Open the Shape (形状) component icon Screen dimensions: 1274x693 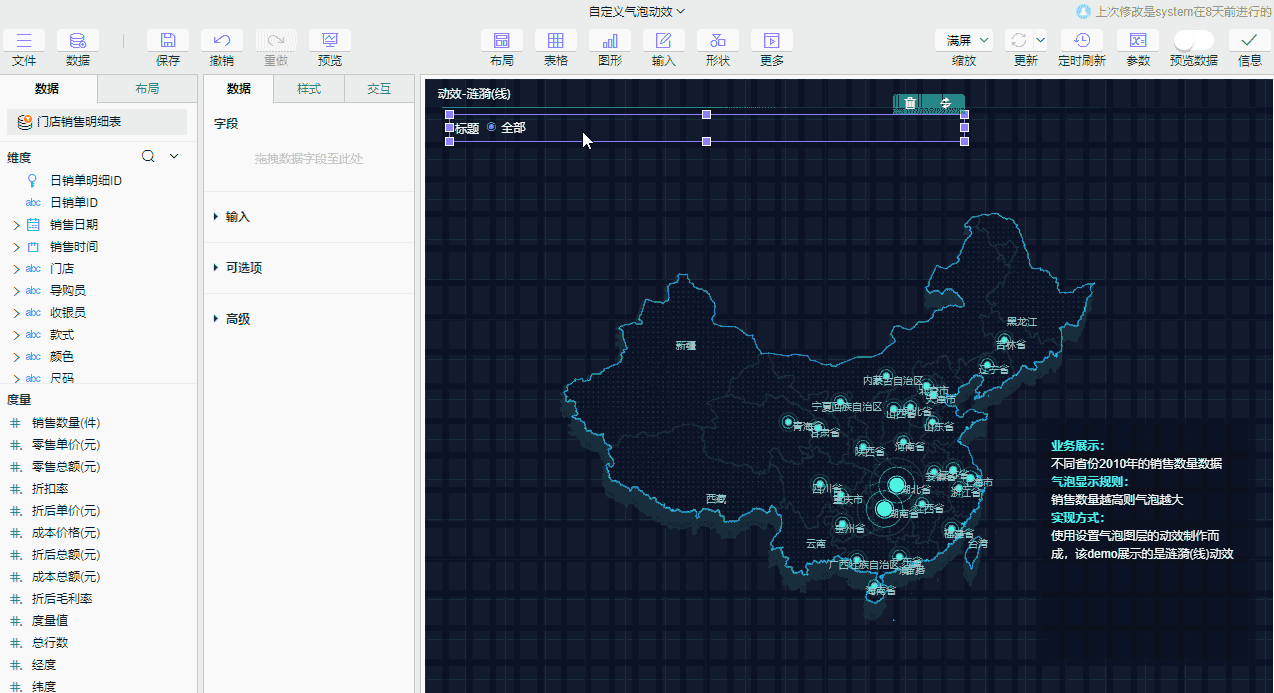[717, 41]
